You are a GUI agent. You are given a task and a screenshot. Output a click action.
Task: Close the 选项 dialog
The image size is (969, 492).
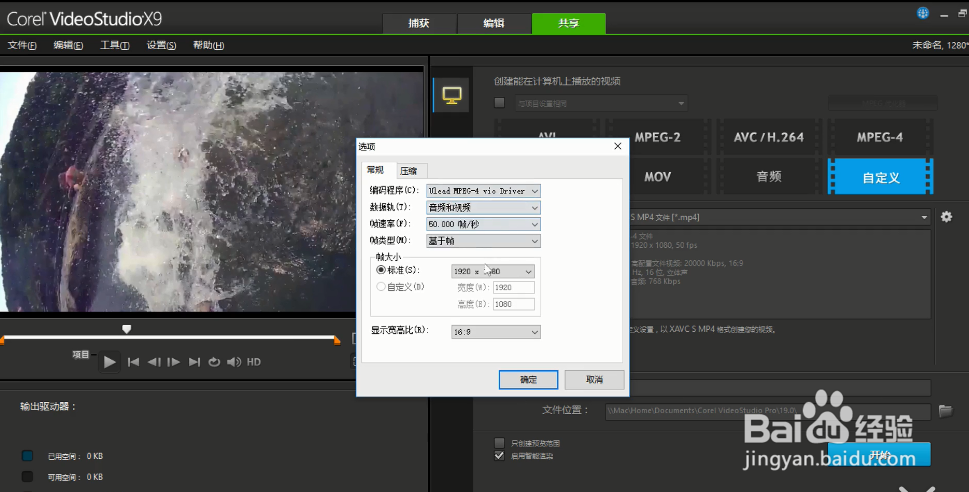[617, 146]
